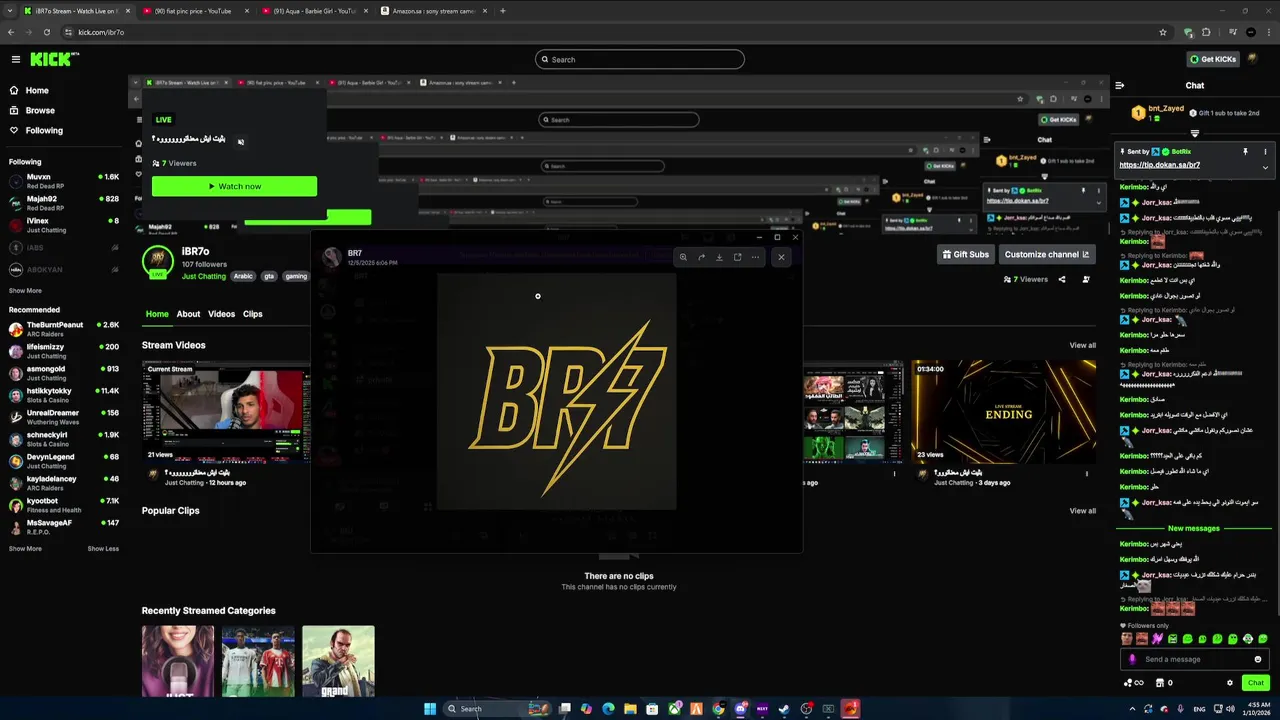
Task: Click the Gift Subs button
Action: [965, 254]
